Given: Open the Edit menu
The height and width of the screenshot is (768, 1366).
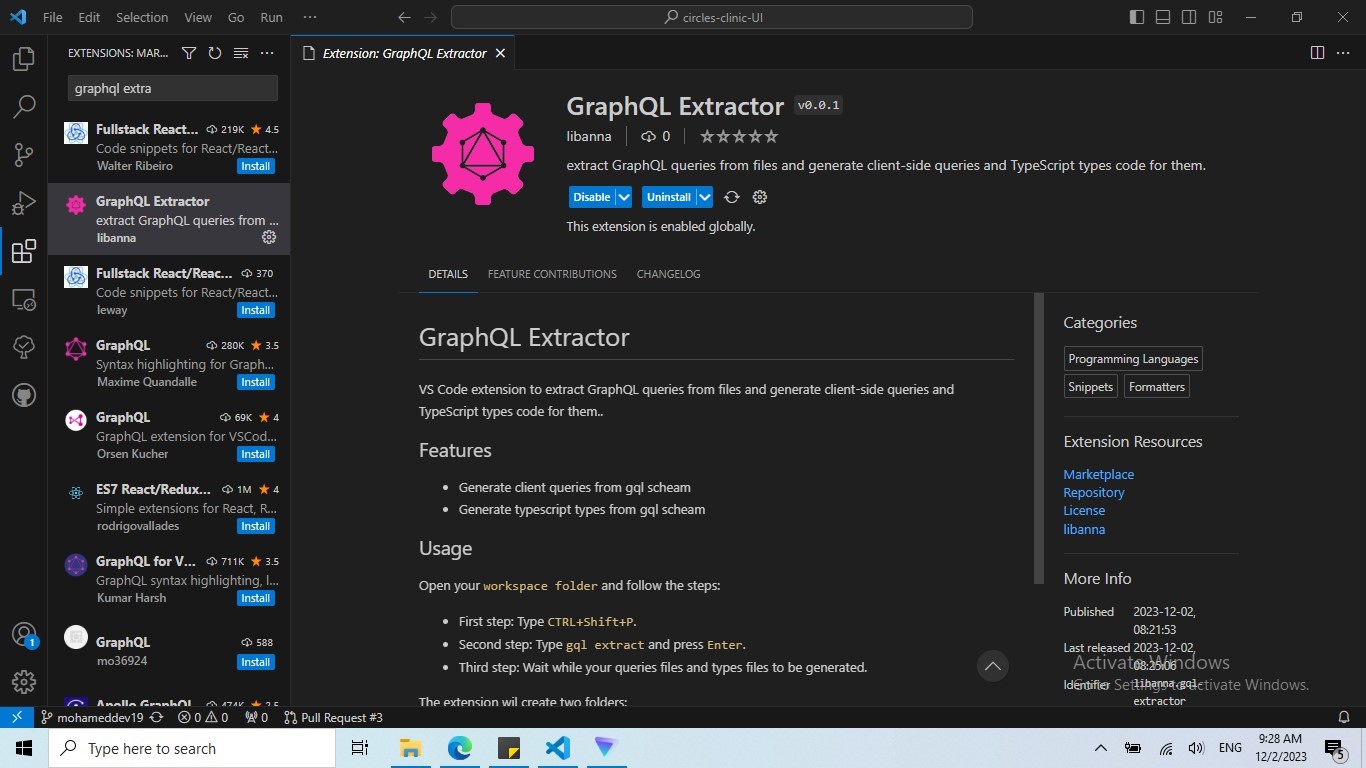Looking at the screenshot, I should click(x=89, y=17).
